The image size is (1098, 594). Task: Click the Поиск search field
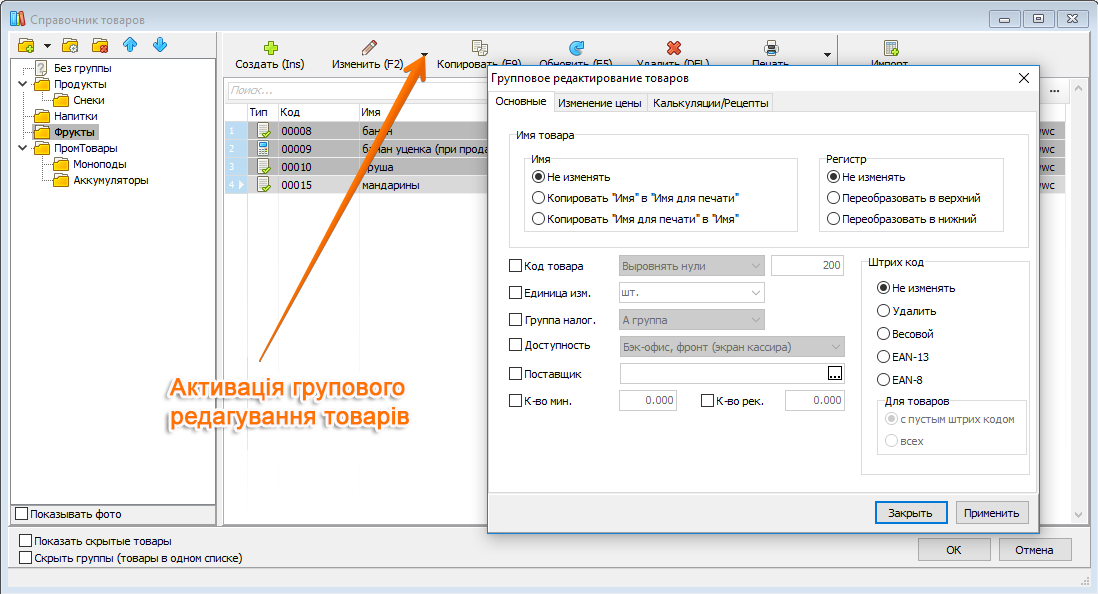pos(357,90)
